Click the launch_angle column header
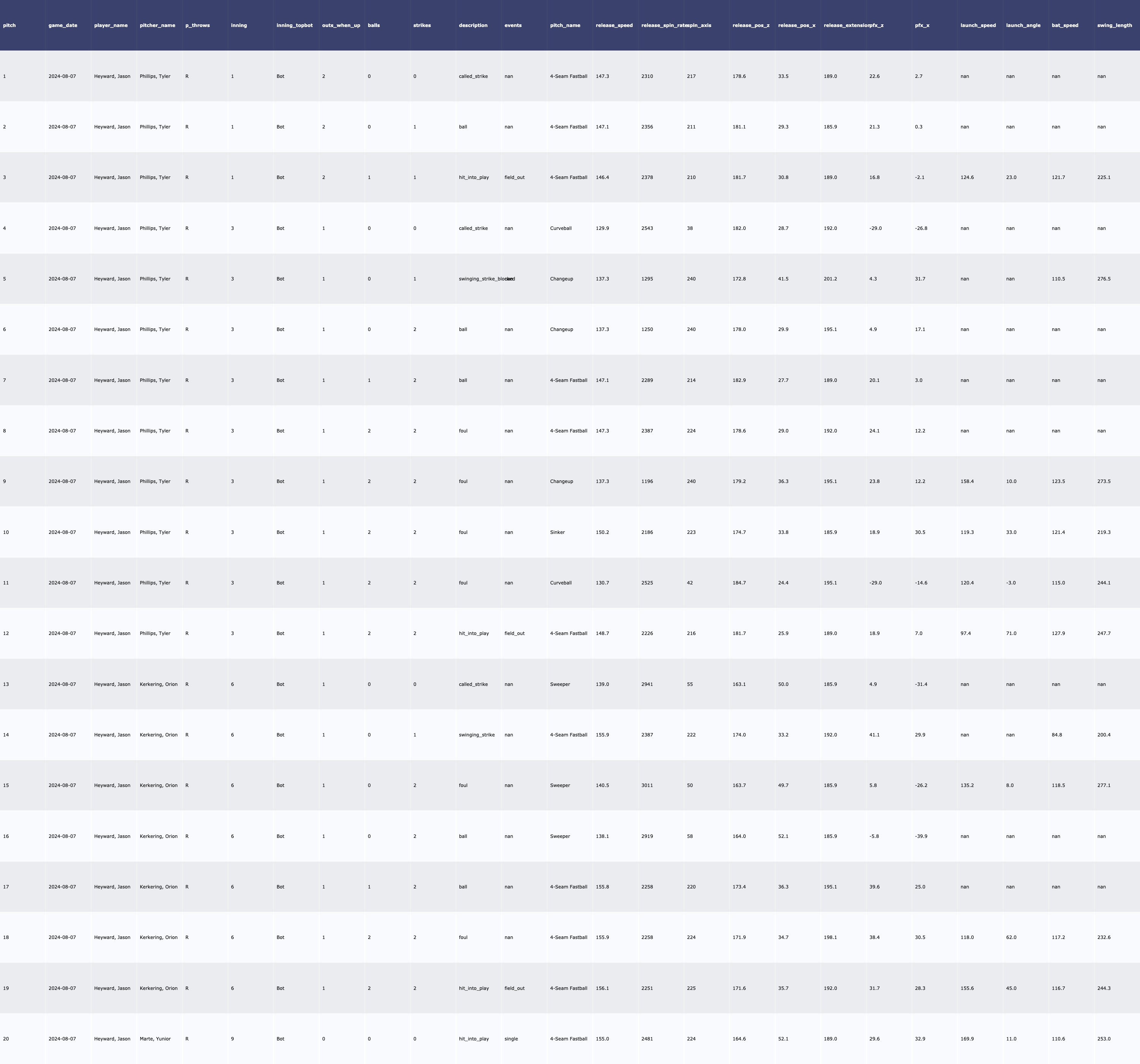The height and width of the screenshot is (1064, 1140). 1023,25
